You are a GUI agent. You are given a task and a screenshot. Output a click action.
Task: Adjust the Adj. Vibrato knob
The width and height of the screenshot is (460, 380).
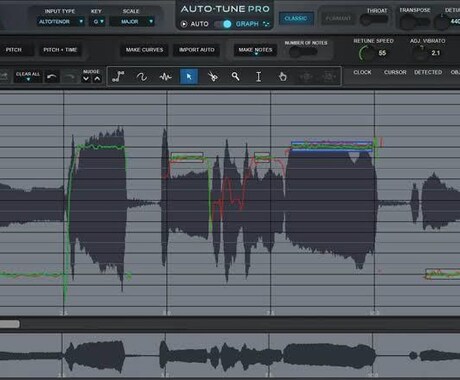[x=421, y=53]
